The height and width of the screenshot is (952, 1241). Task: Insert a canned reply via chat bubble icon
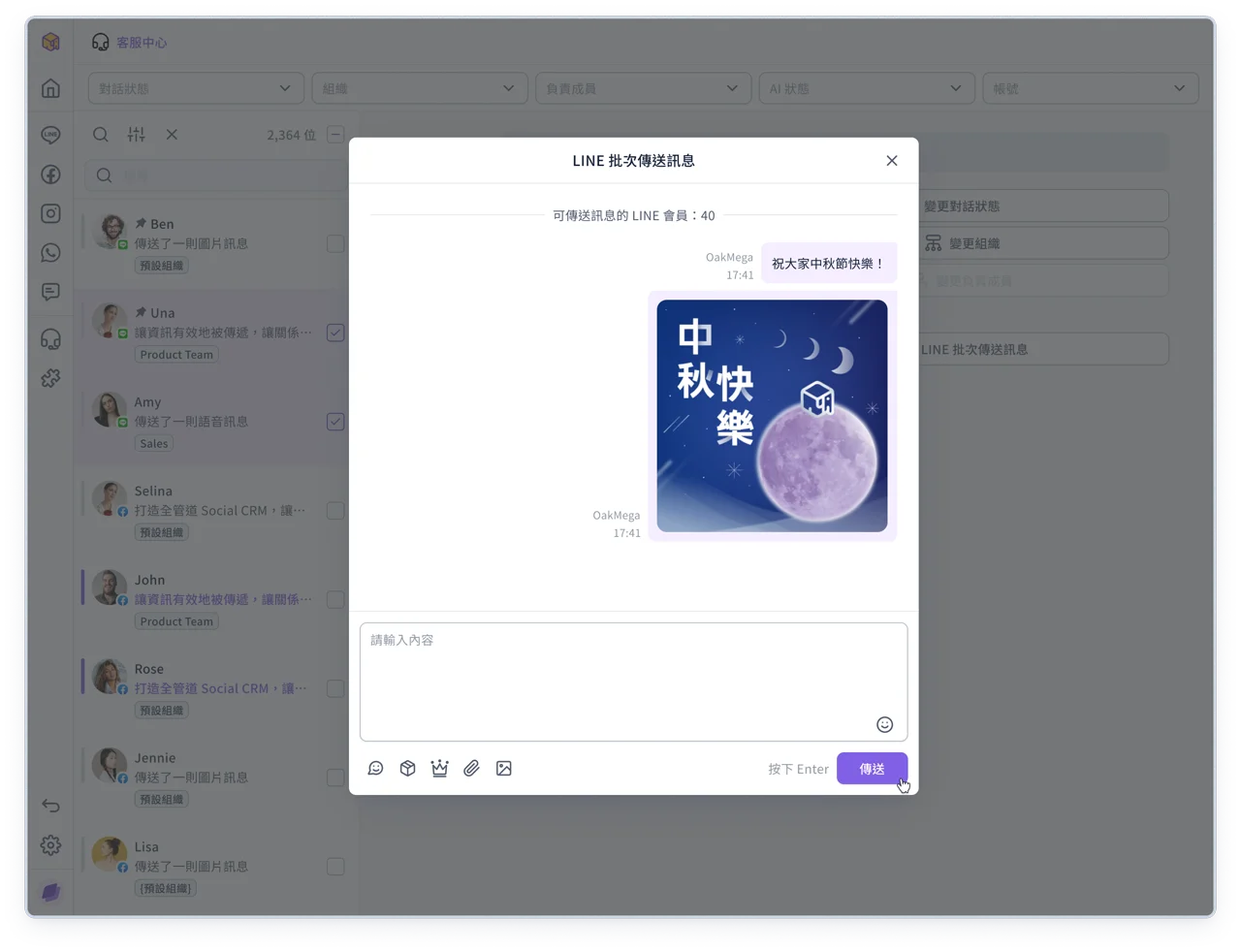pyautogui.click(x=376, y=769)
